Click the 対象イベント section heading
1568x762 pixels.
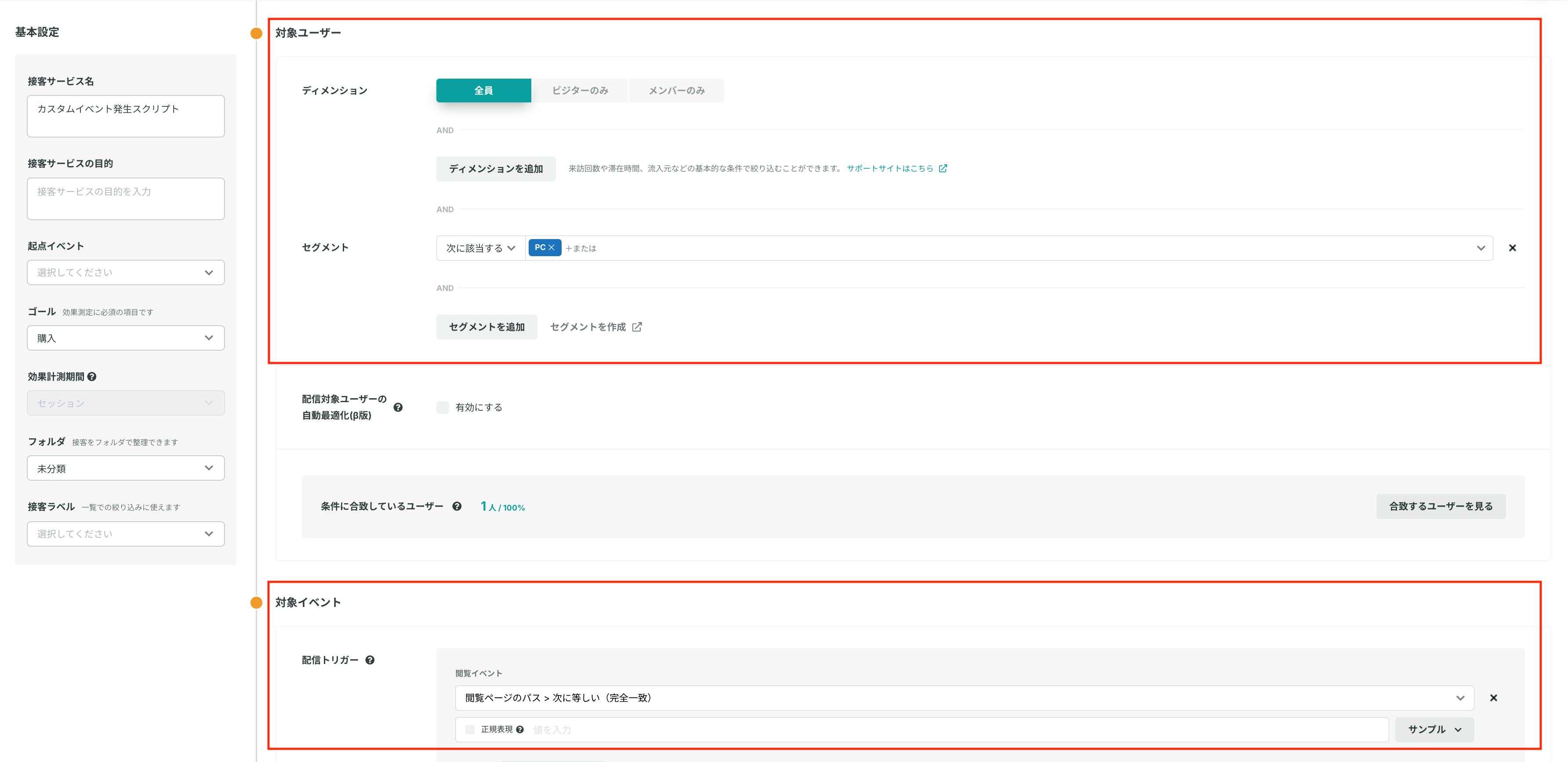[308, 602]
